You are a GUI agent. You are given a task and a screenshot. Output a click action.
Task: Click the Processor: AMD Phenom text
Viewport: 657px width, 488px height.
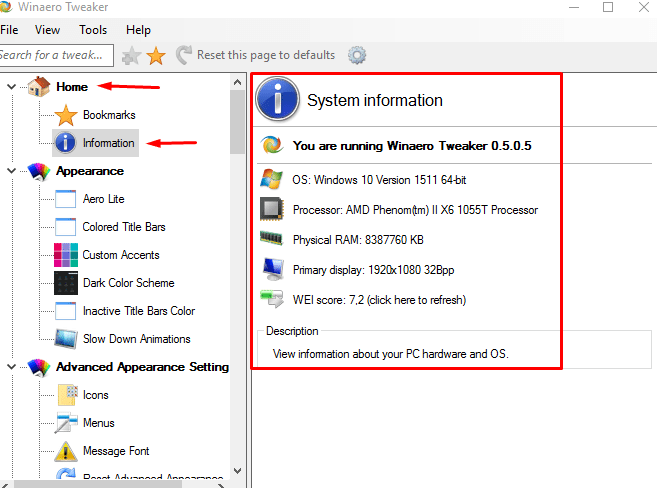tap(415, 210)
